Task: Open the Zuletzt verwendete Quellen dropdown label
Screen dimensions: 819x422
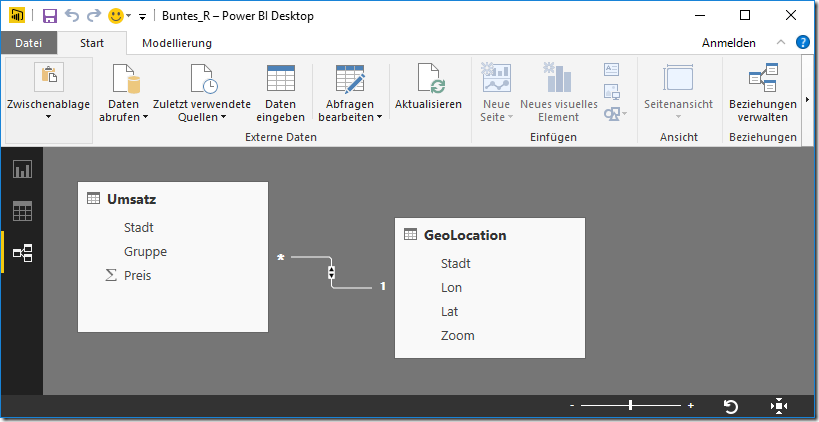Action: click(202, 111)
